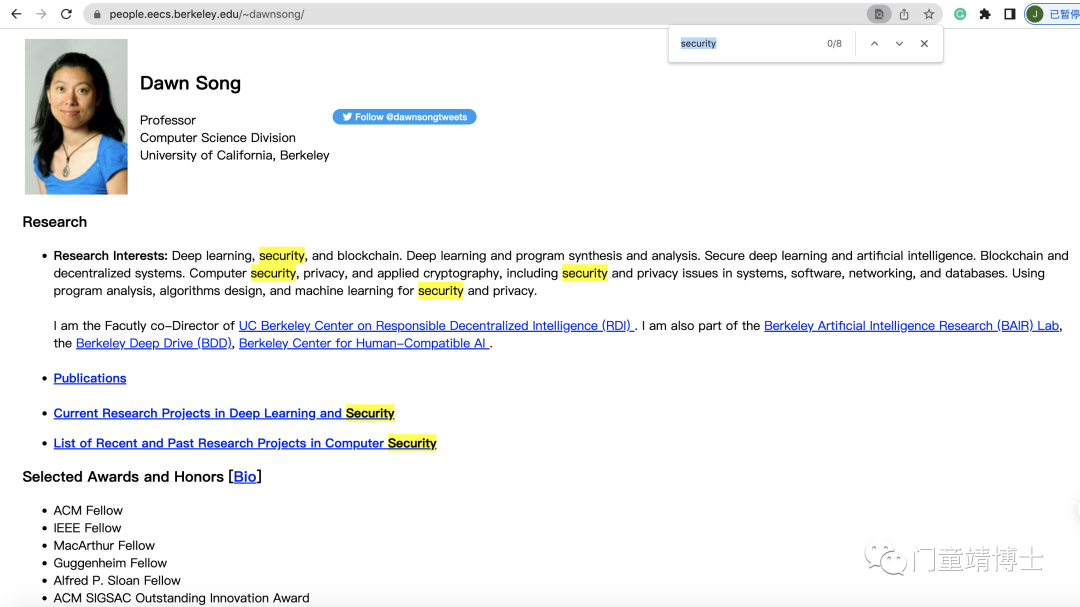Share this page

pyautogui.click(x=904, y=14)
